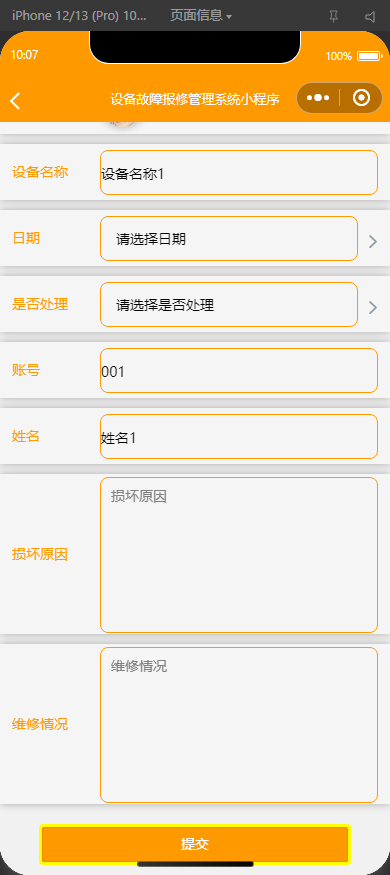The height and width of the screenshot is (875, 390).
Task: Open the 页面信息 dropdown menu
Action: 201,16
